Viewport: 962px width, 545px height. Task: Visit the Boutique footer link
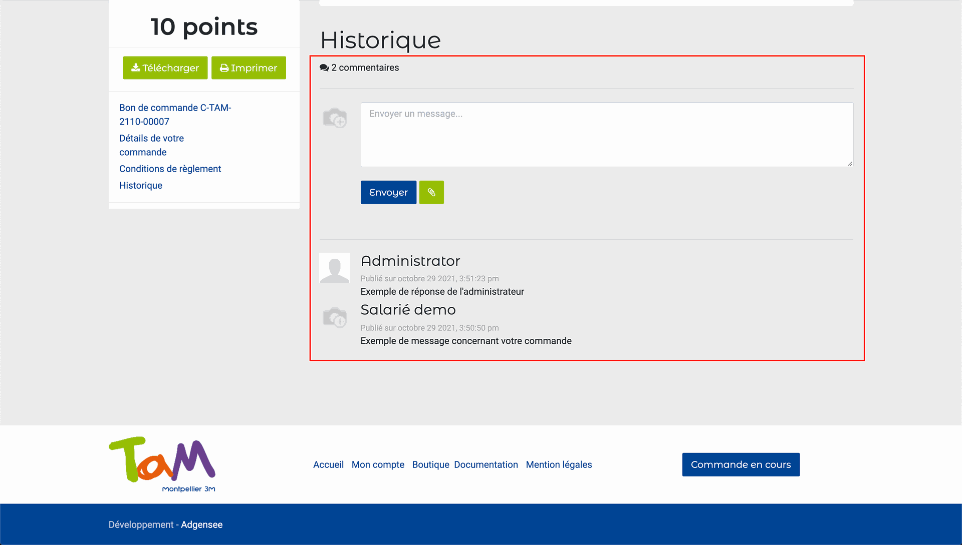pos(431,465)
